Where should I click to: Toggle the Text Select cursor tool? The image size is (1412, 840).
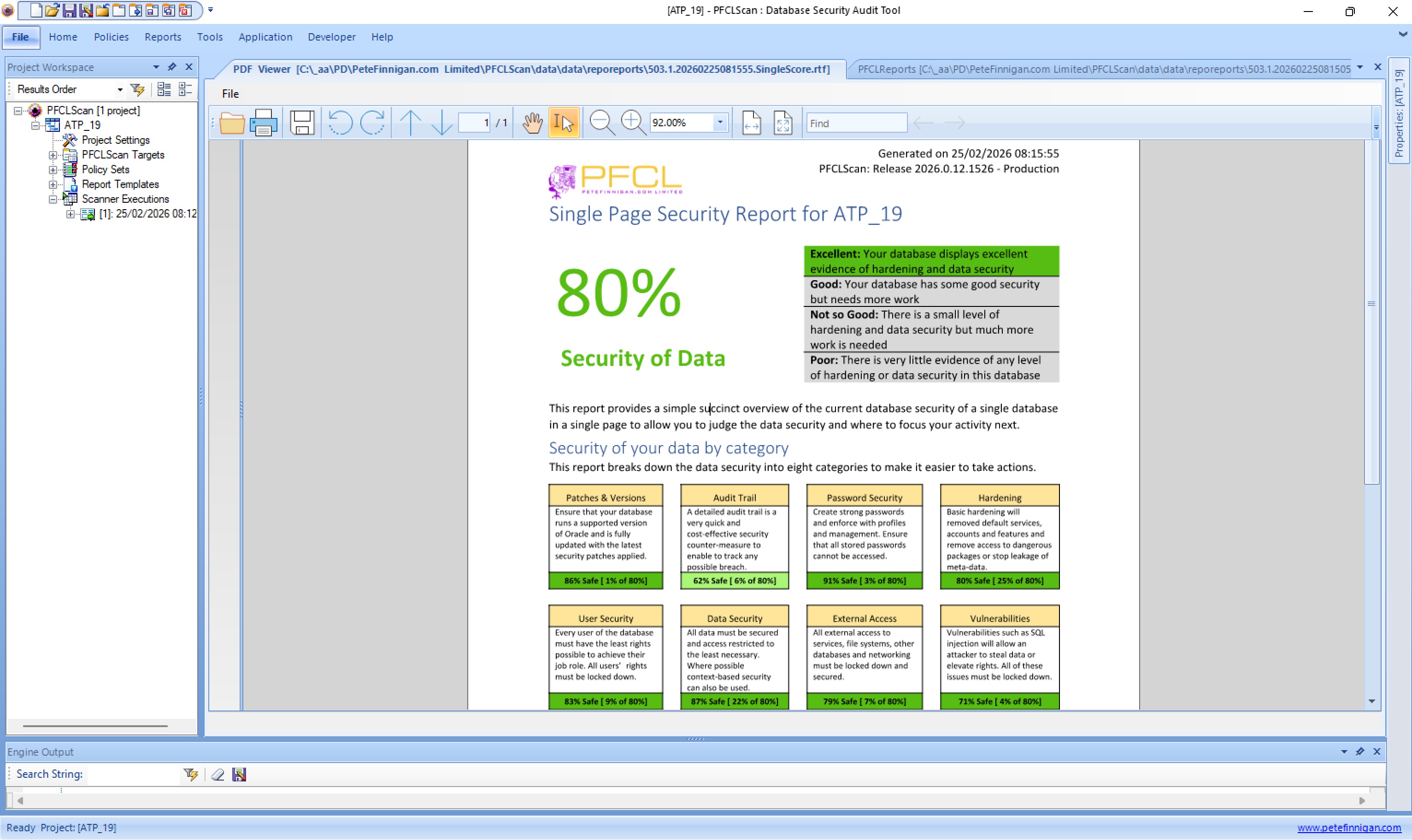tap(563, 122)
